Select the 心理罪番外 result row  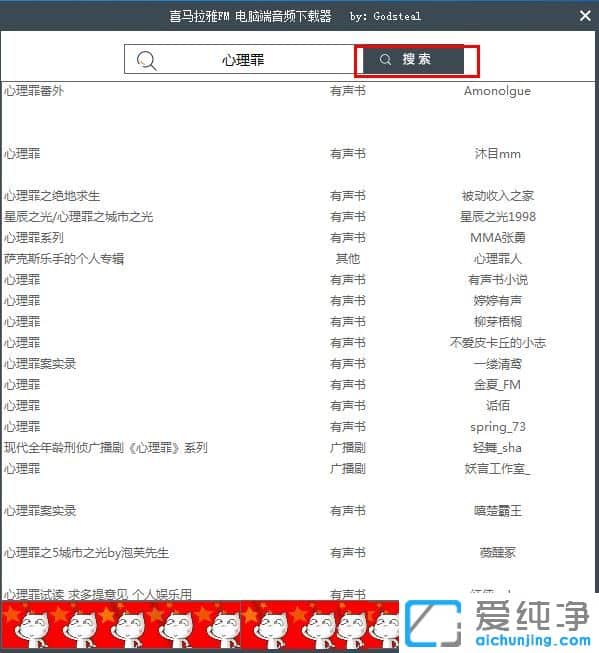[298, 91]
